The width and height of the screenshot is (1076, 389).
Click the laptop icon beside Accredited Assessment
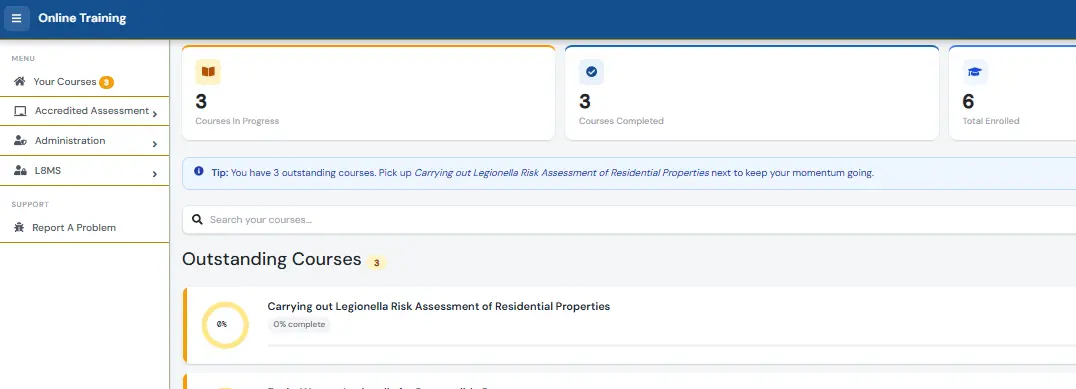pos(20,111)
